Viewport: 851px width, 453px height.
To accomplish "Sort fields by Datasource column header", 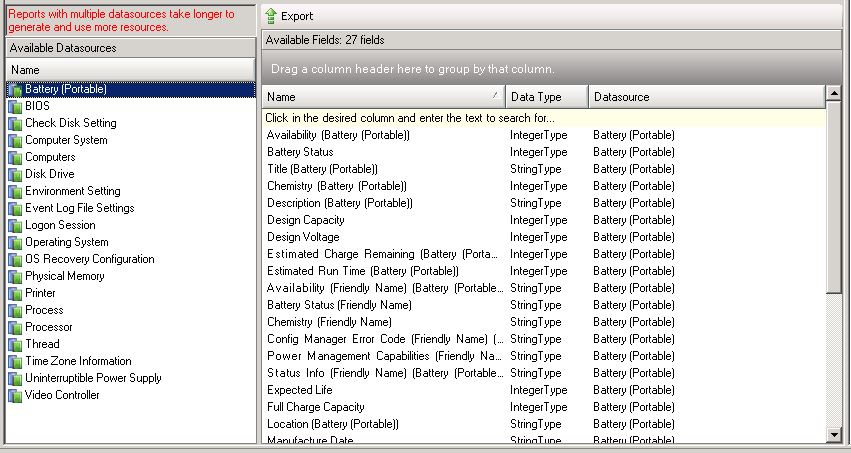I will click(x=707, y=97).
